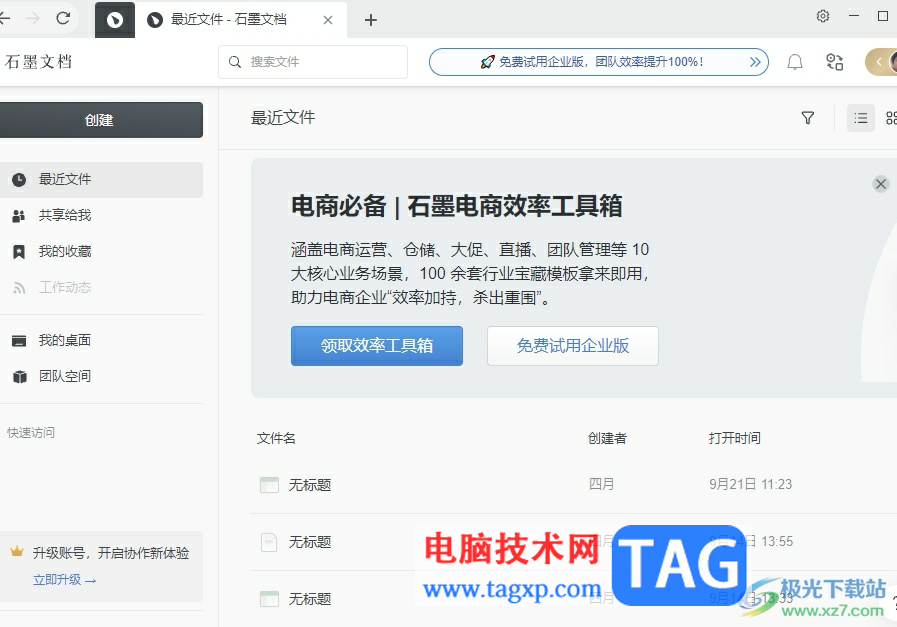Viewport: 897px width, 627px height.
Task: Expand the gold user avatar panel arrow
Action: tap(879, 62)
